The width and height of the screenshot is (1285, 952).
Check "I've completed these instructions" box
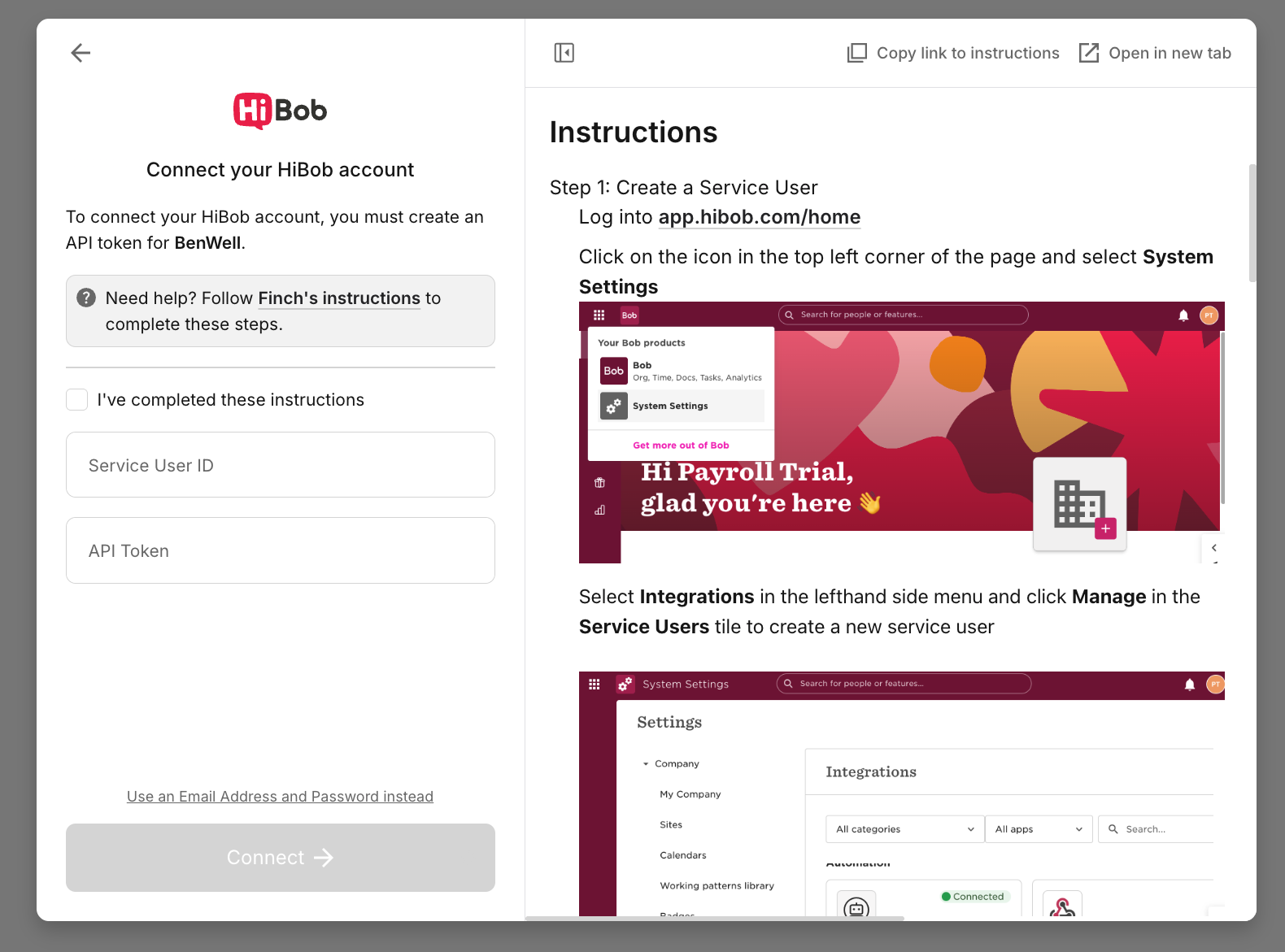77,400
